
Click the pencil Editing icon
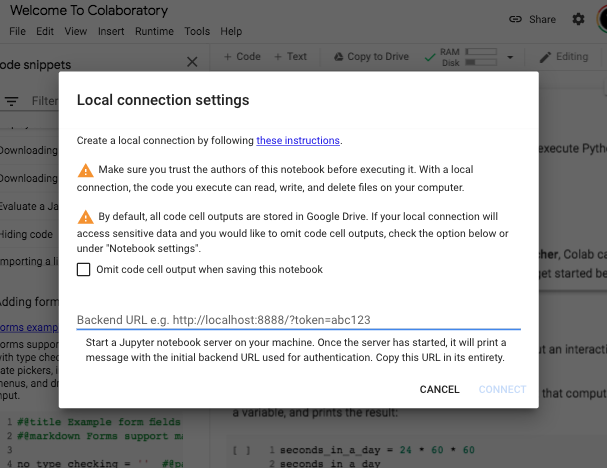[x=545, y=57]
